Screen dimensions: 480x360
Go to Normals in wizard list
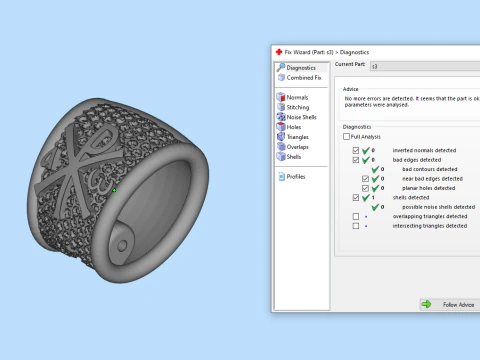tap(297, 97)
